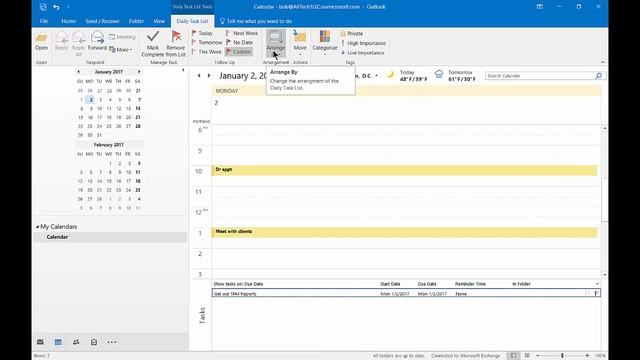The height and width of the screenshot is (360, 640).
Task: Switch to the Send / Receive tab
Action: point(102,21)
